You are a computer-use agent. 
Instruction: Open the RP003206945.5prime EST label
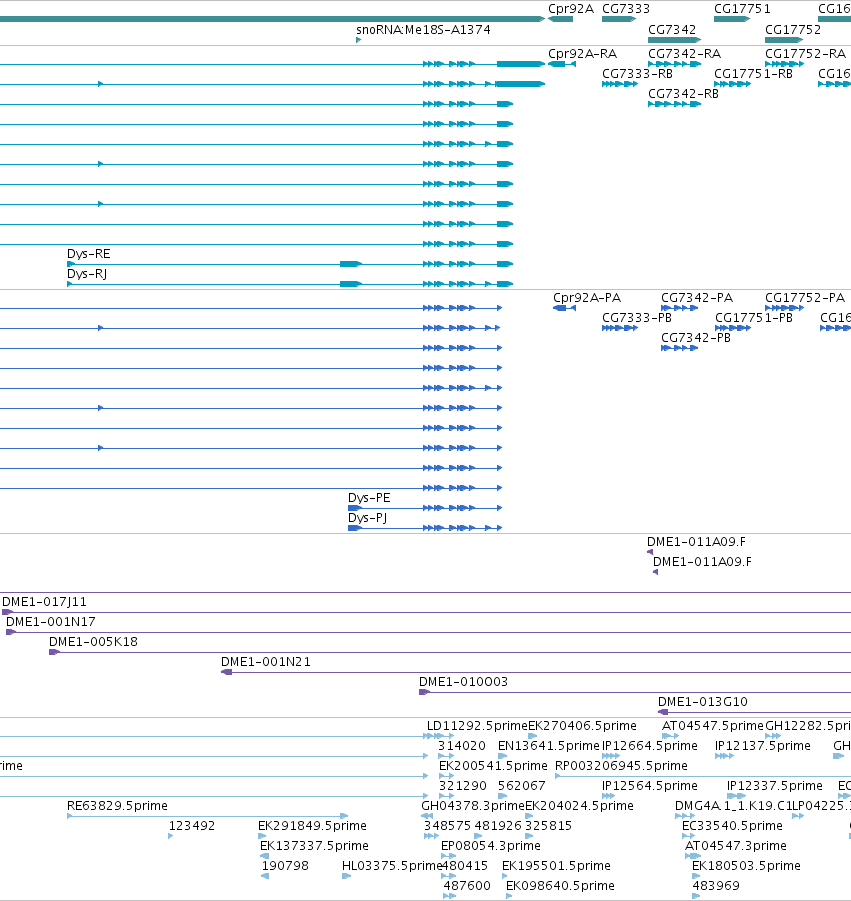click(x=621, y=766)
